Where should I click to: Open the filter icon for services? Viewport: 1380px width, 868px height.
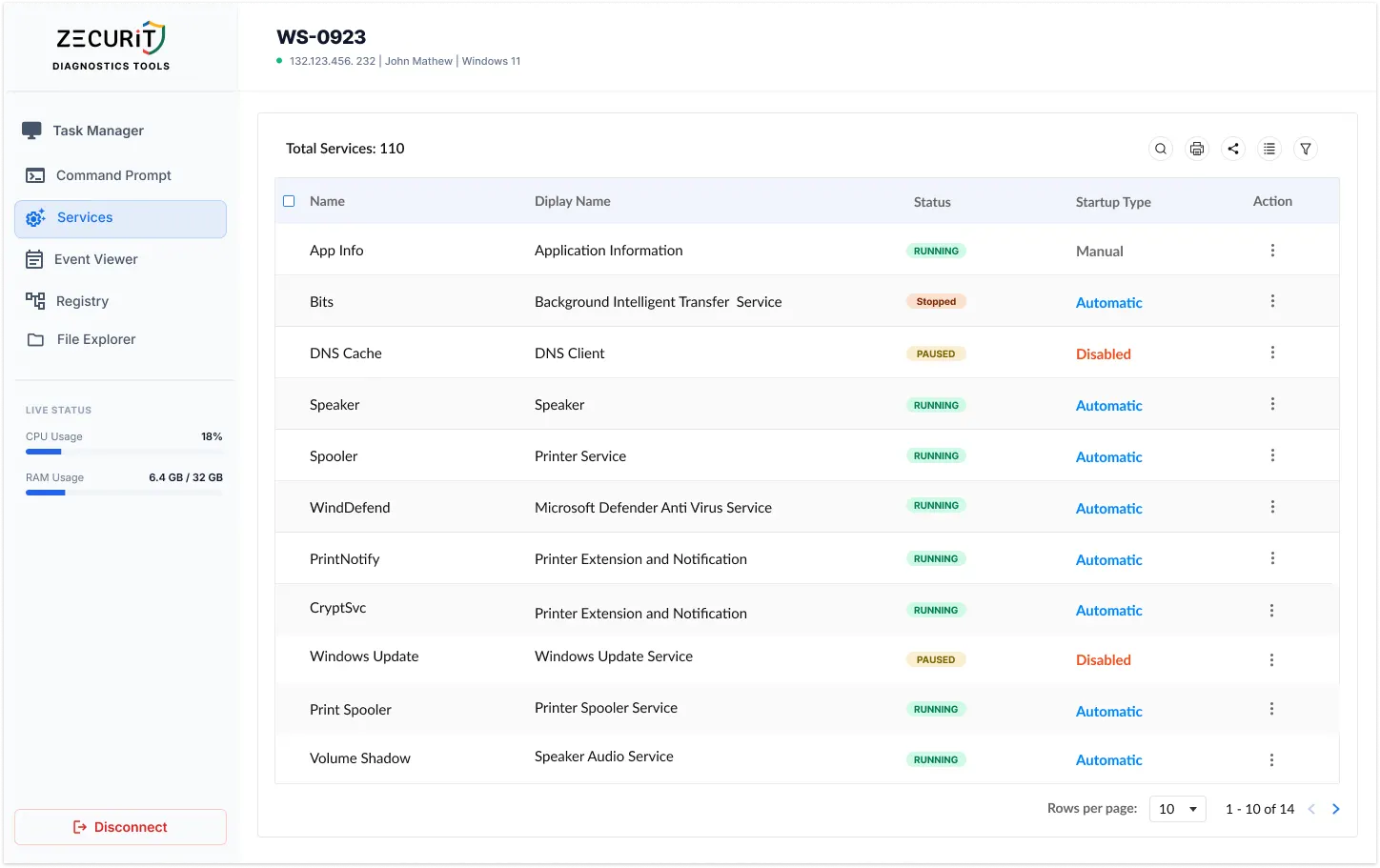pyautogui.click(x=1306, y=149)
